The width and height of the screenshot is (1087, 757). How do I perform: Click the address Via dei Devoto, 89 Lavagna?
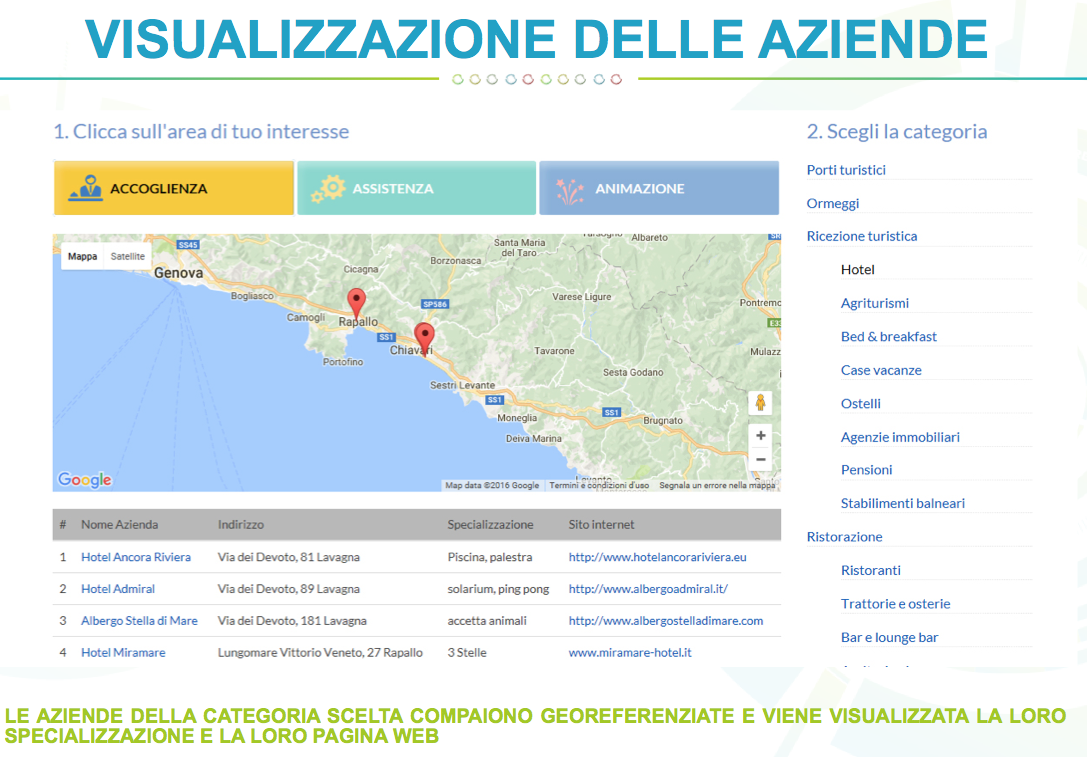coord(288,589)
